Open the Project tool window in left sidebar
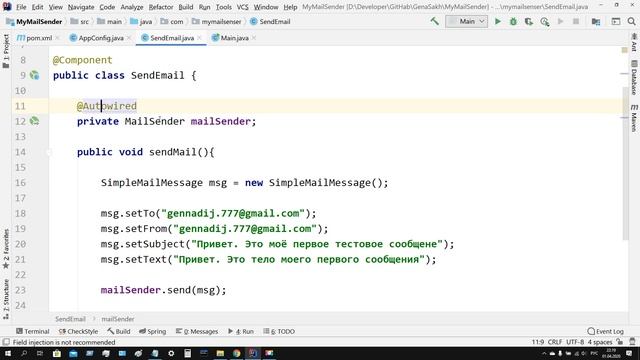This screenshot has width=640, height=360. coord(6,51)
